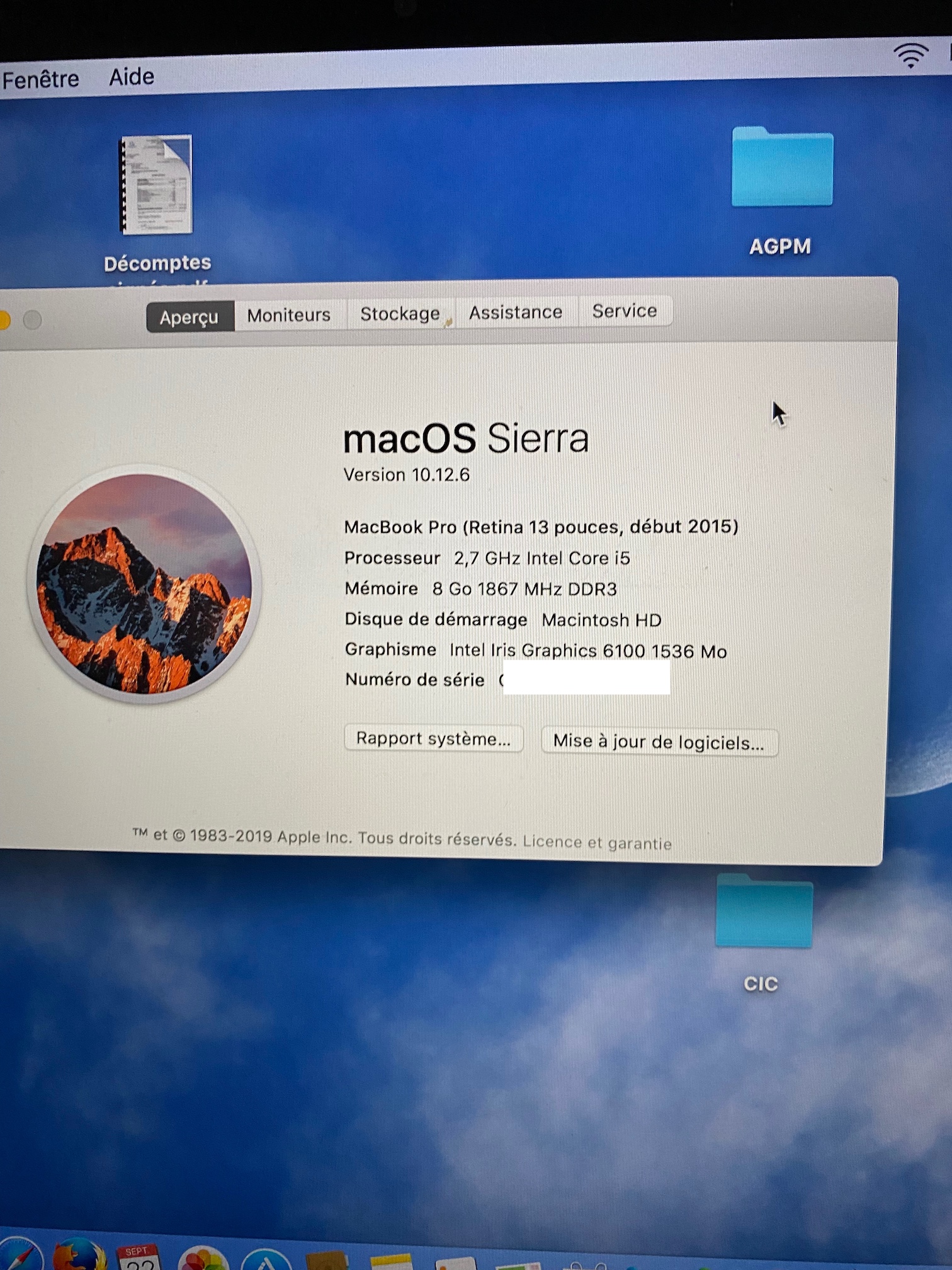Open the Stockage tab
This screenshot has width=952, height=1270.
click(400, 313)
